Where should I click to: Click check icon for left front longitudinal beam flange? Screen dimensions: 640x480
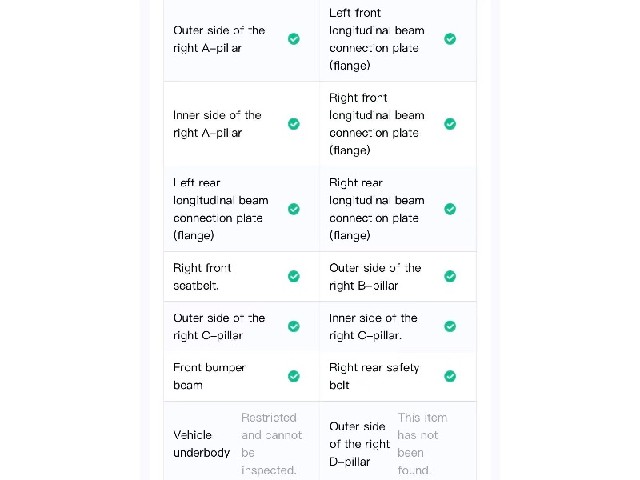tap(450, 39)
